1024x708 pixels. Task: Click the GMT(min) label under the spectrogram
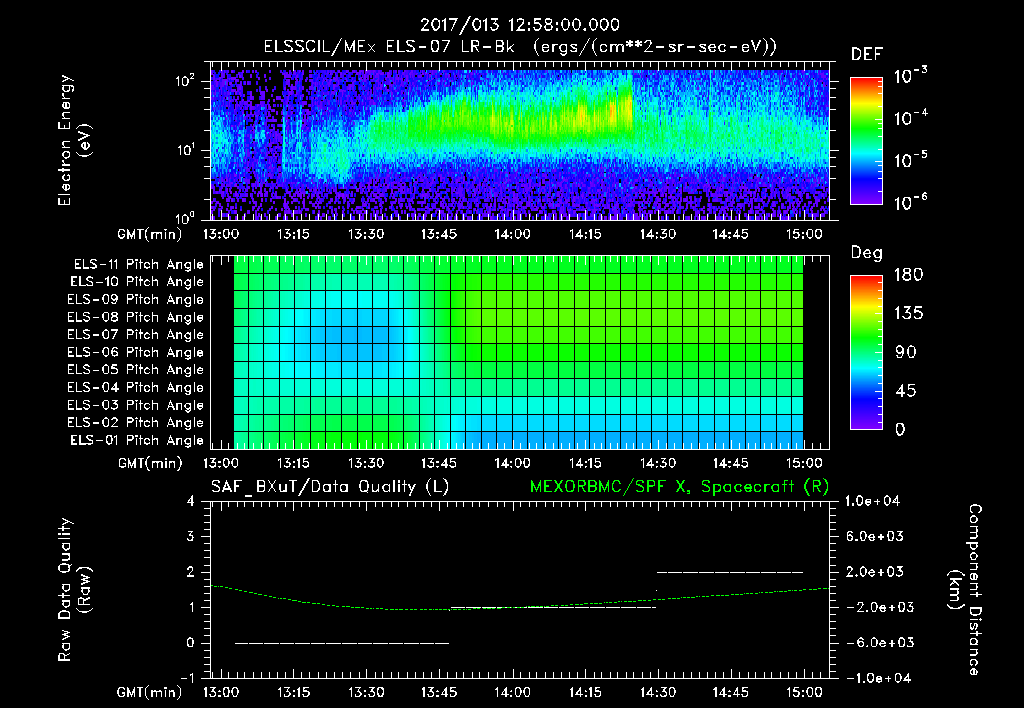coord(150,234)
